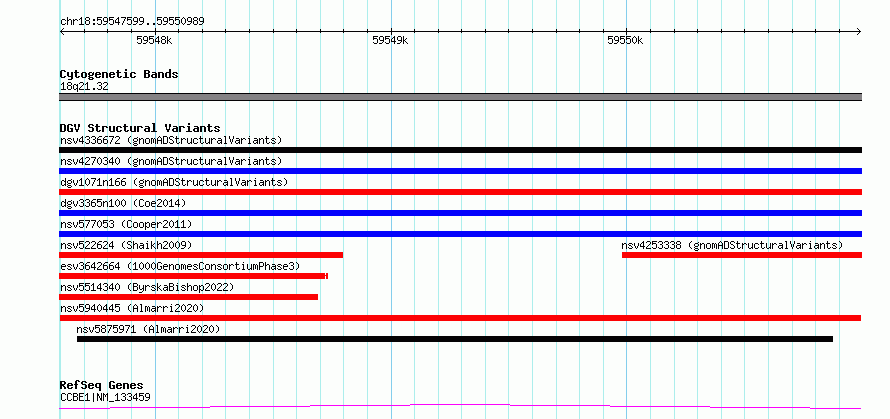Image resolution: width=890 pixels, height=419 pixels.
Task: Click the CCBE1|NM_133459 gene label
Action: click(x=105, y=397)
